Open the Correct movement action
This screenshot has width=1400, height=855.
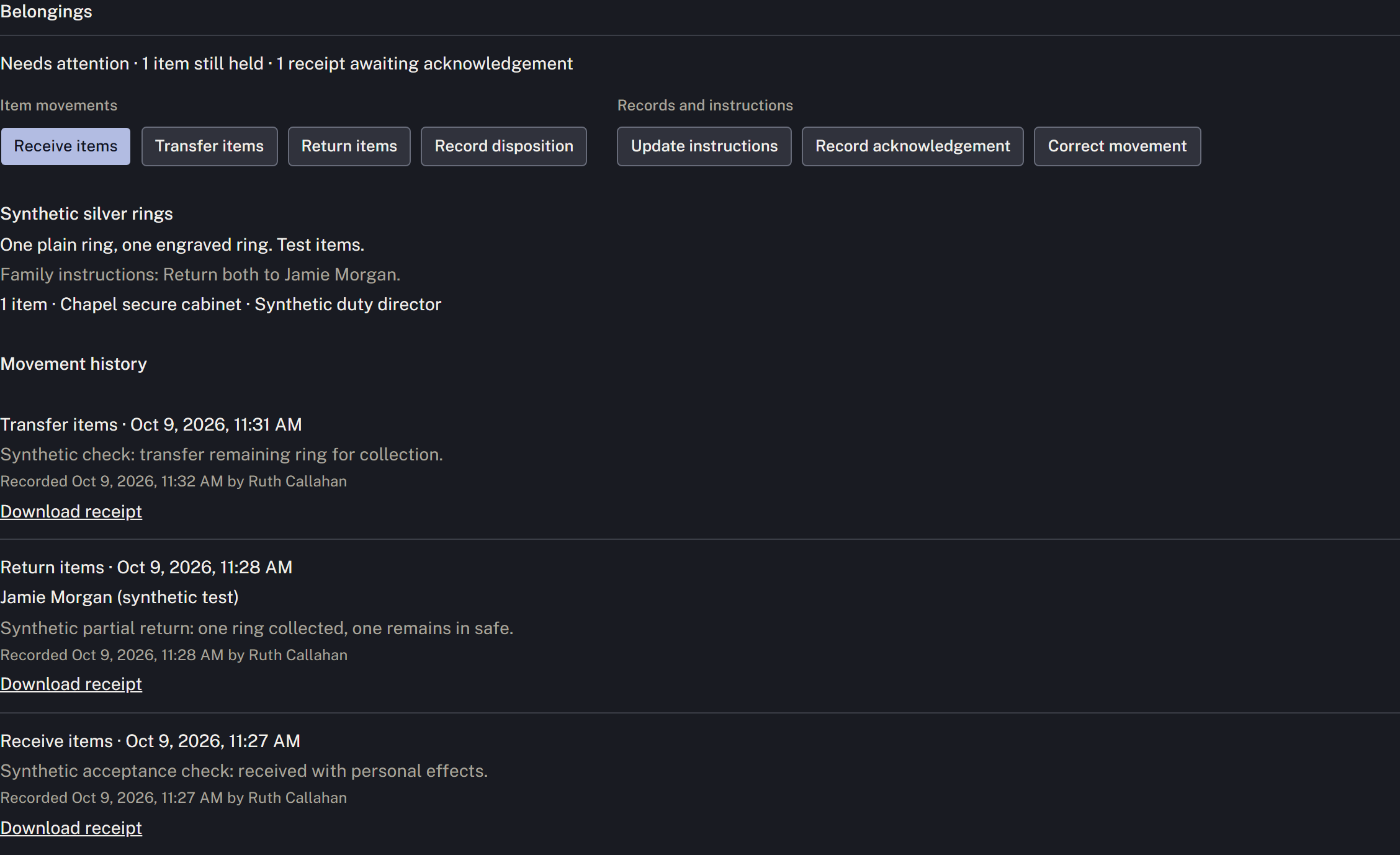(1117, 146)
